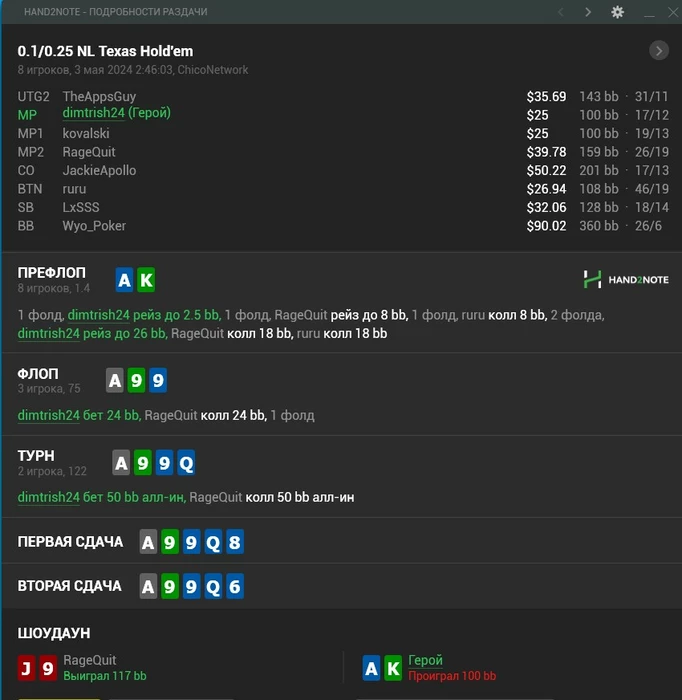Image resolution: width=682 pixels, height=700 pixels.
Task: Click the Hand2Note logo
Action: click(x=626, y=280)
